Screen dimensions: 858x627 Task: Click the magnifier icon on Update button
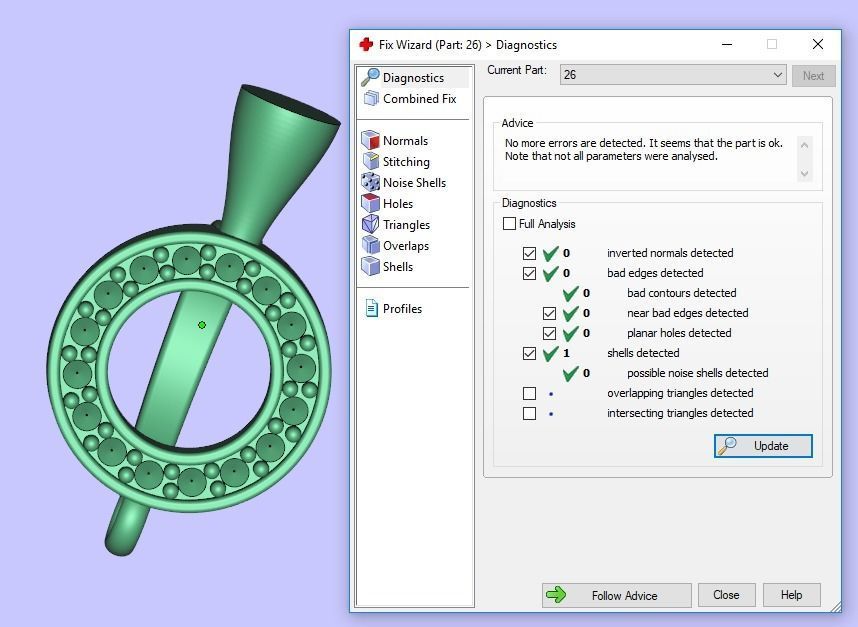(728, 446)
